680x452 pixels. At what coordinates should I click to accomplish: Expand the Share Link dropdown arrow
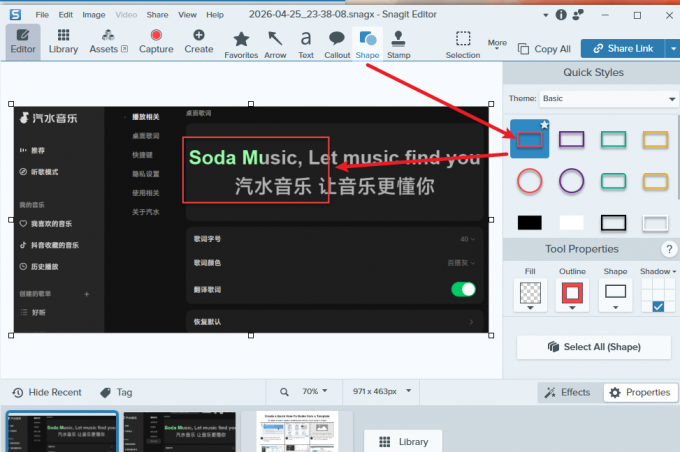[x=673, y=49]
